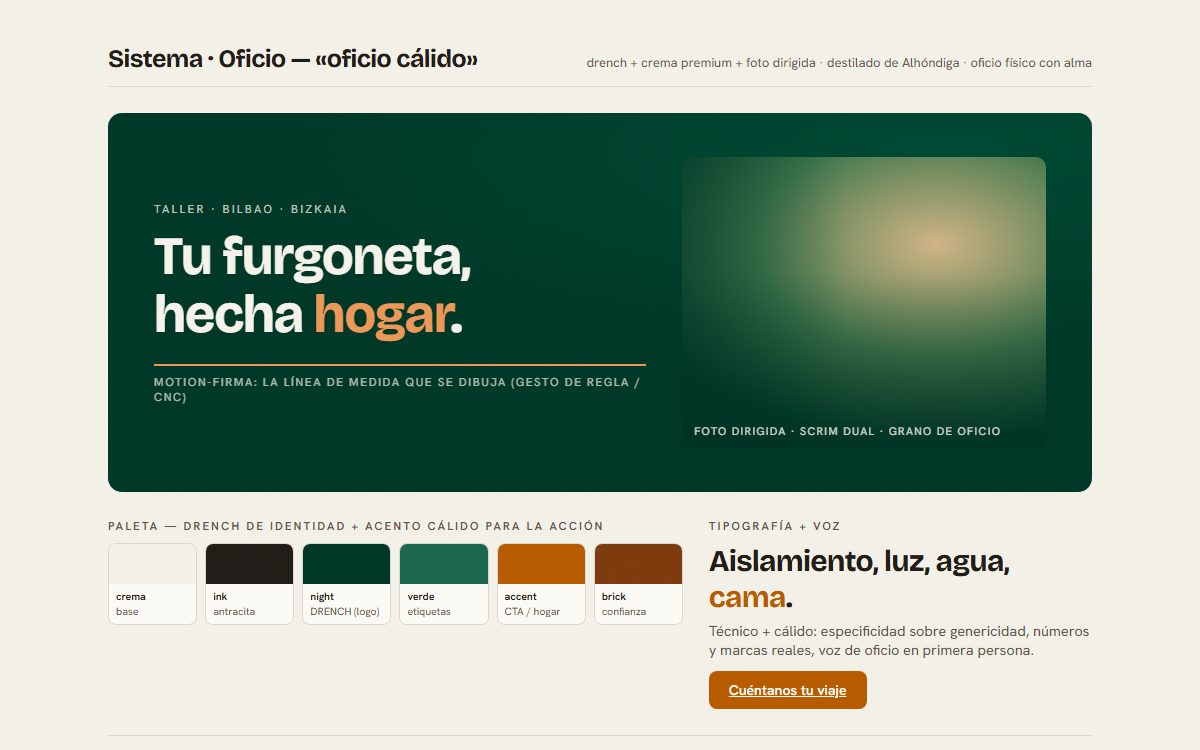
Task: Click the 'TALLER · BILBAO · BIZKAIA' eyebrow
Action: 251,209
